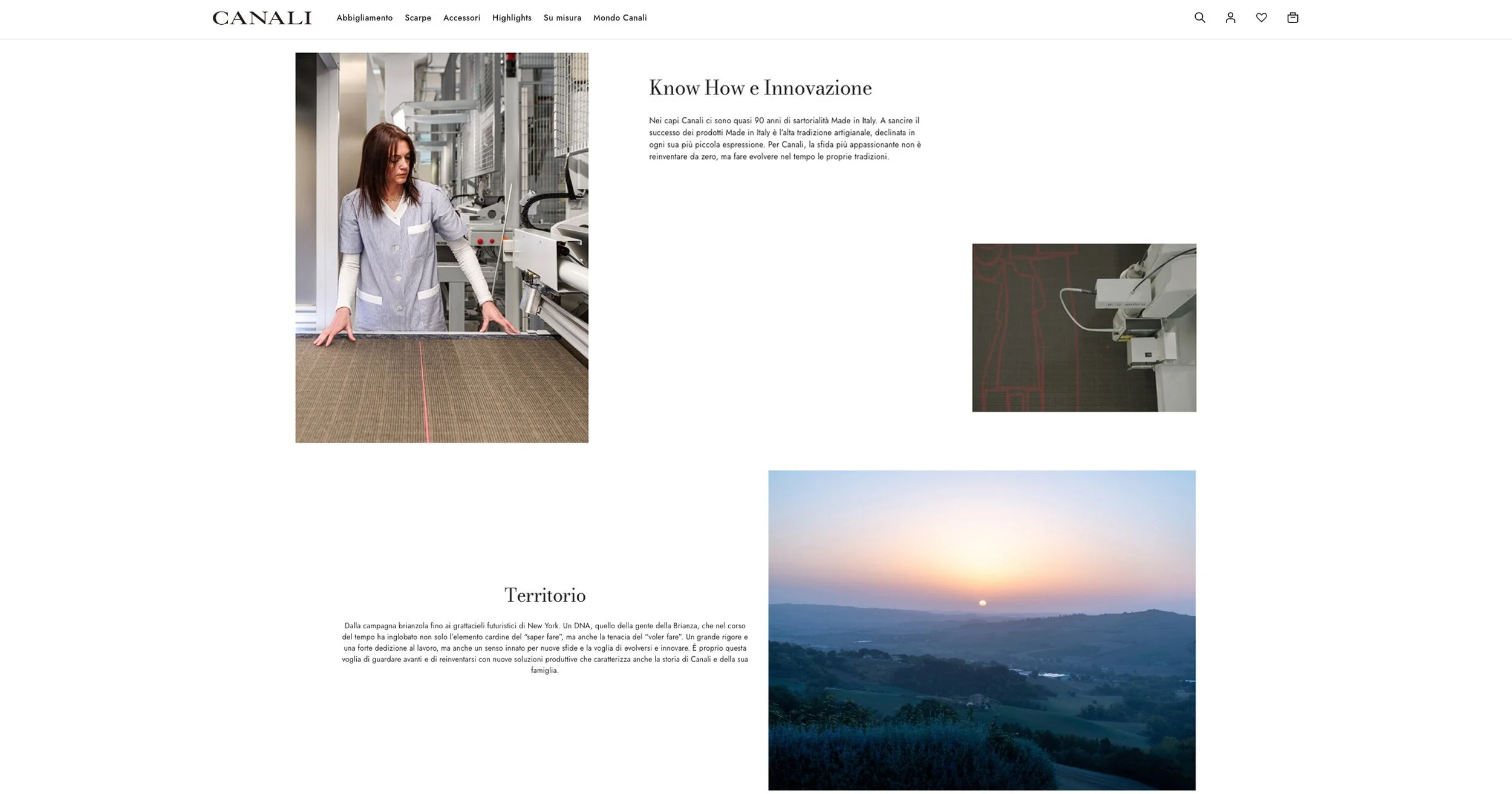Screen dimensions: 1512x794
Task: Click the Brianza description paragraph
Action: tap(544, 648)
